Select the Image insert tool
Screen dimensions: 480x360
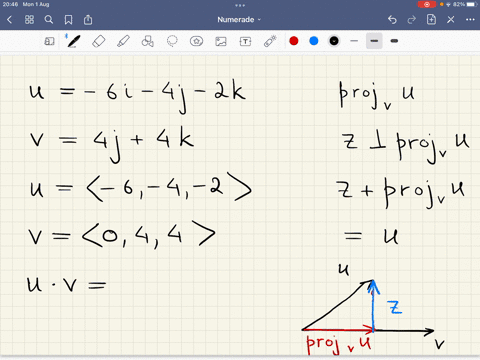pyautogui.click(x=221, y=41)
